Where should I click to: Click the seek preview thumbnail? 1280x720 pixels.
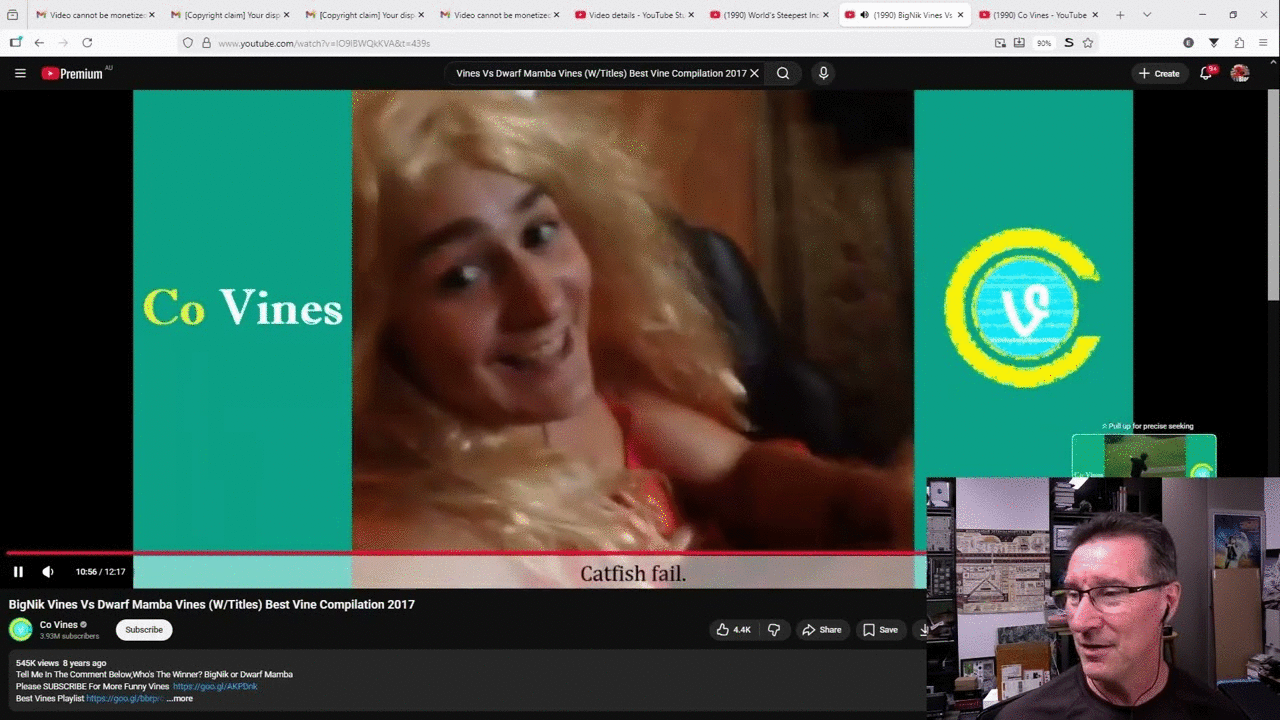1144,455
